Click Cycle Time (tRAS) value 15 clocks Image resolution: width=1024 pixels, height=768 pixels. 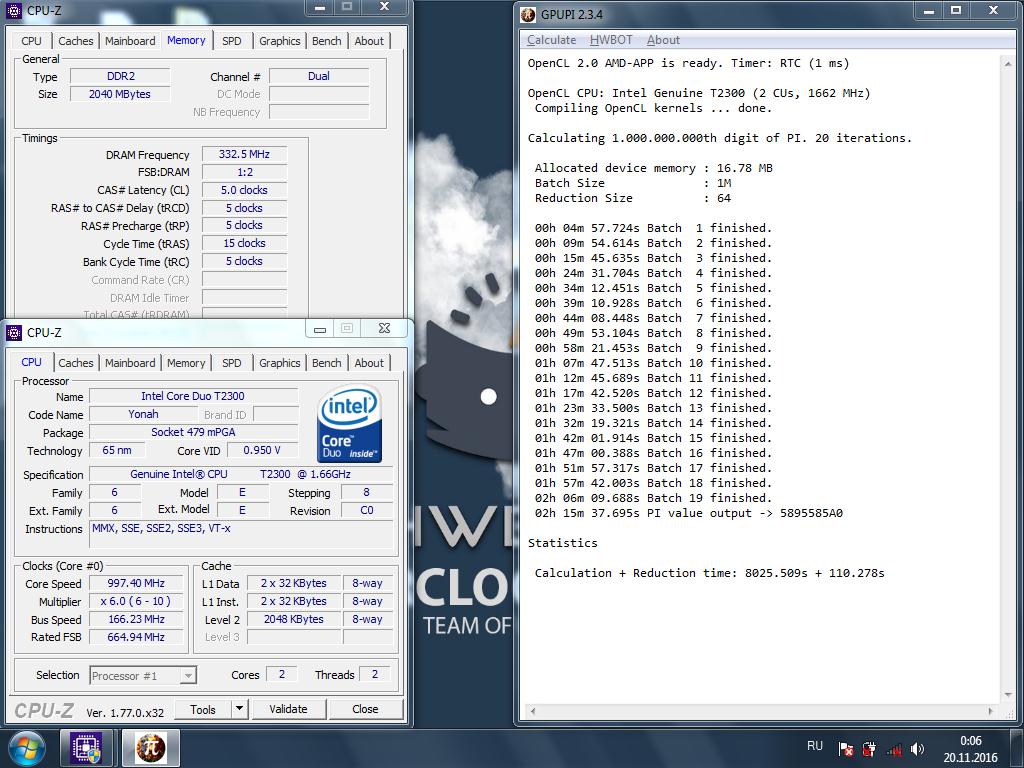(x=244, y=243)
